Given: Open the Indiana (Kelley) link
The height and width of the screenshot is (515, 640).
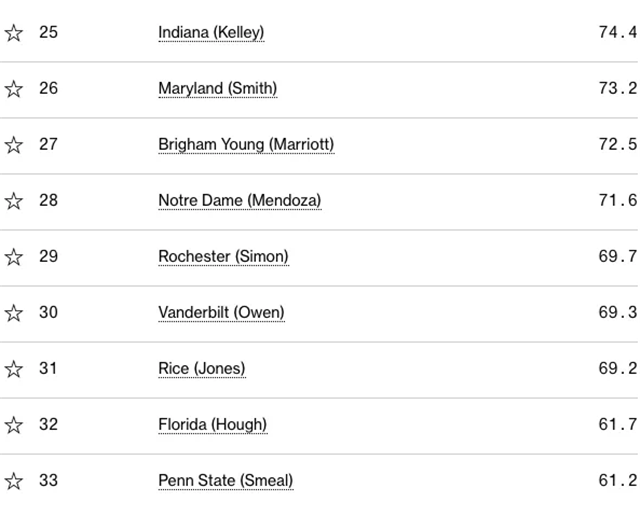Looking at the screenshot, I should pyautogui.click(x=211, y=33).
